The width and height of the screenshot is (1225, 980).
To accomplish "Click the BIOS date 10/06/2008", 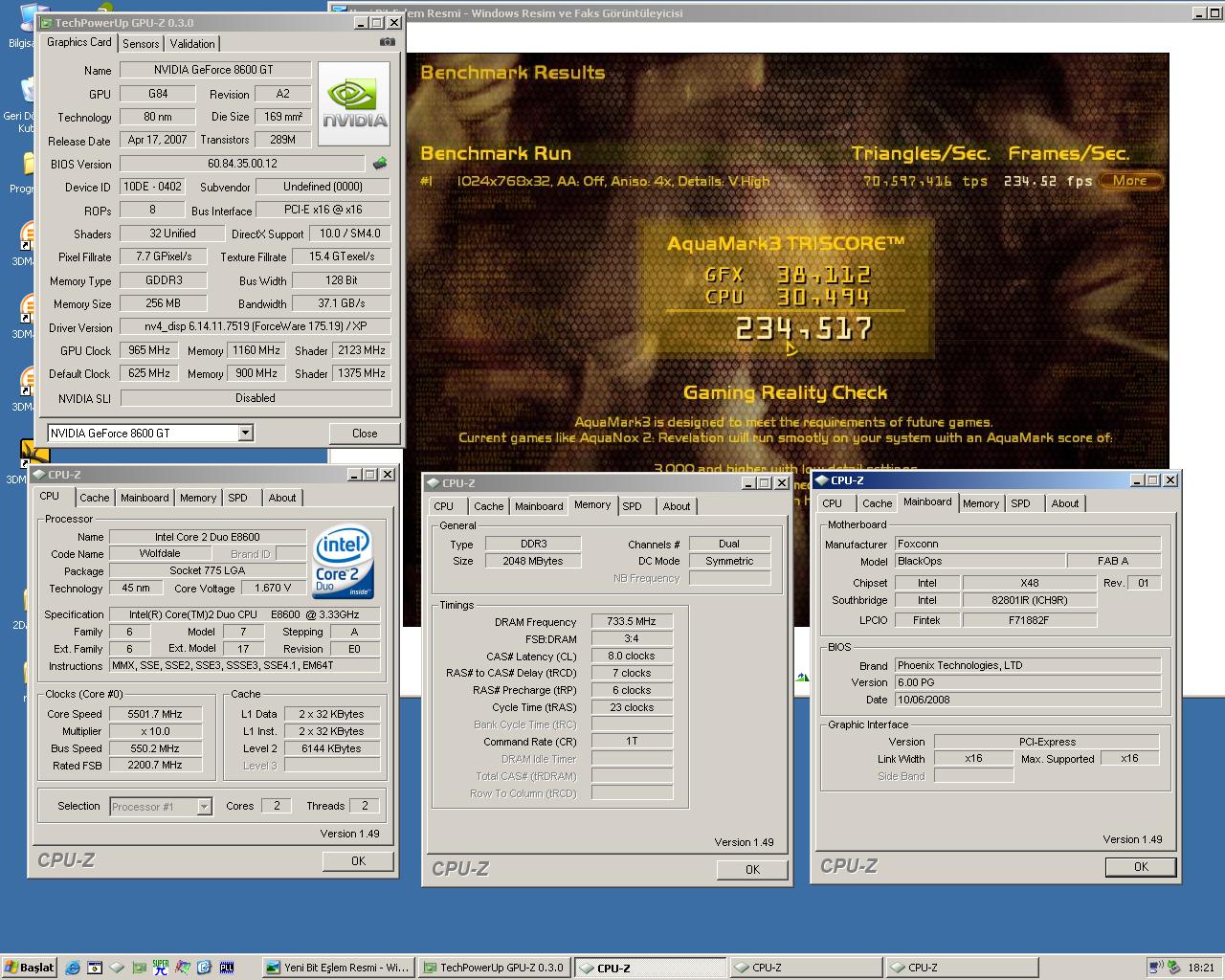I will (x=1028, y=700).
